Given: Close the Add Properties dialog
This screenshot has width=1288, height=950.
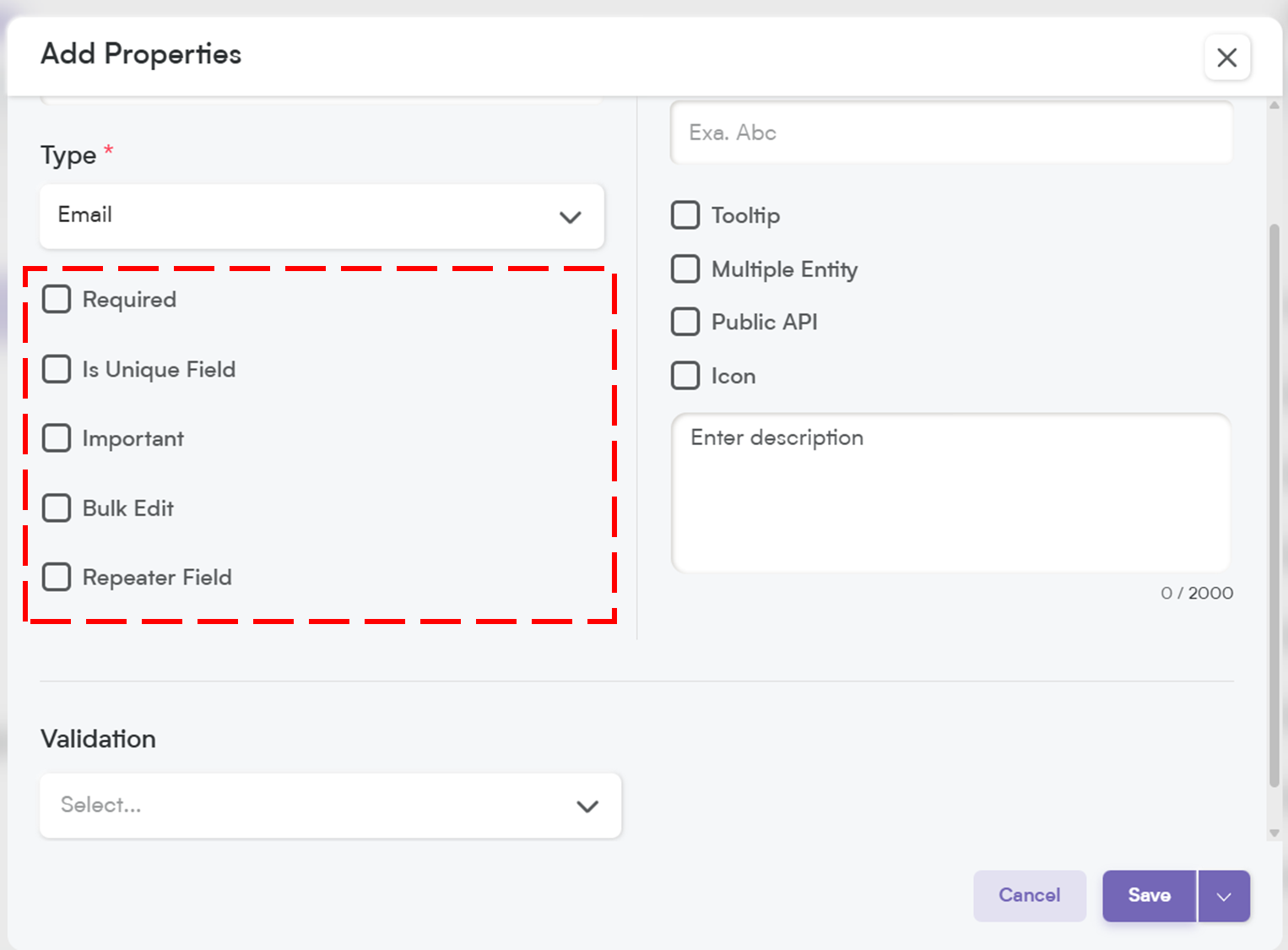Looking at the screenshot, I should (1227, 57).
